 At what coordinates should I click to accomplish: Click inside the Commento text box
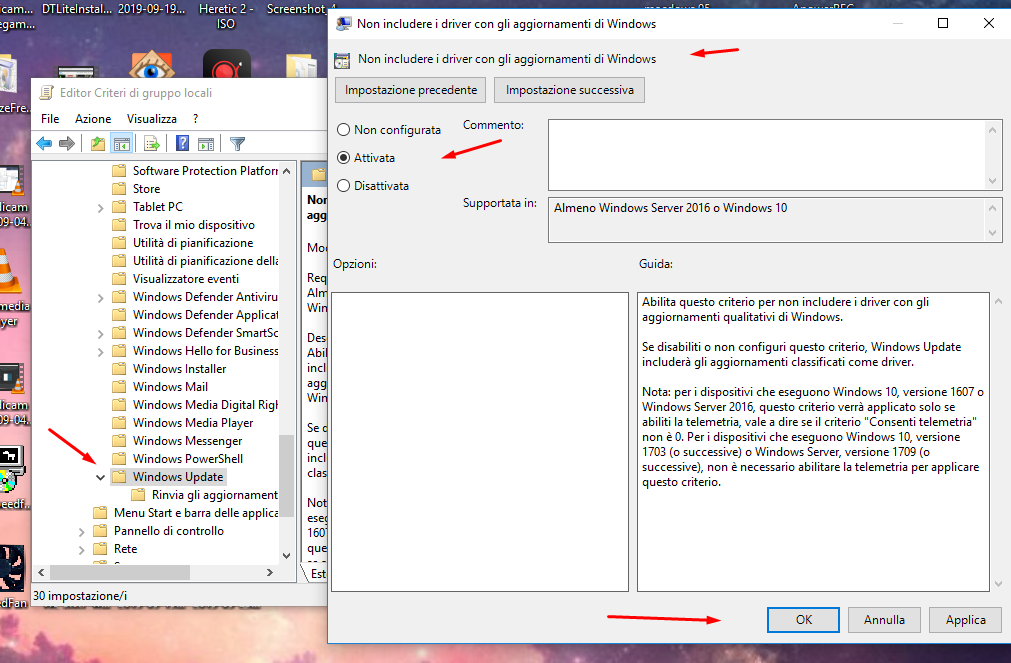(767, 155)
